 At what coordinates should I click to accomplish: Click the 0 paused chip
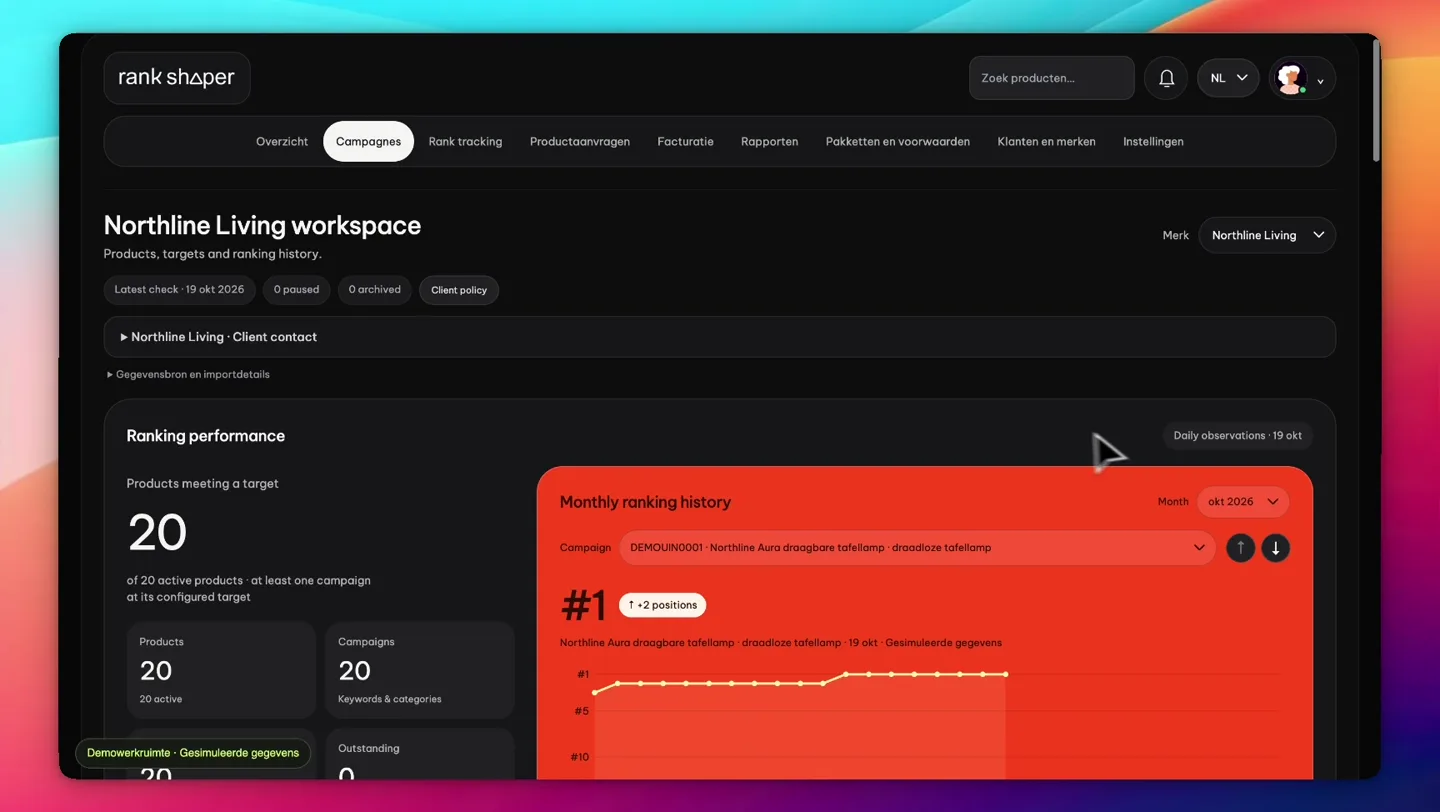pyautogui.click(x=296, y=290)
